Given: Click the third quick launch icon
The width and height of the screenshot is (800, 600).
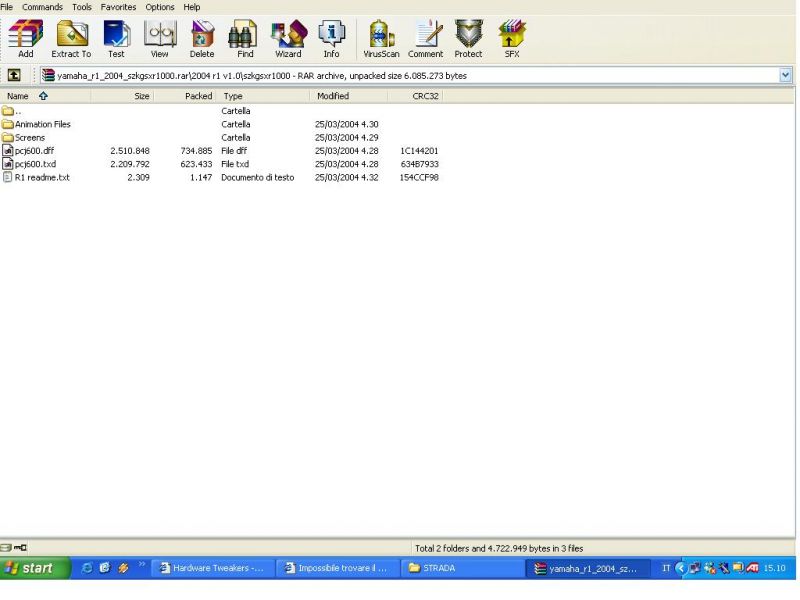Looking at the screenshot, I should click(x=123, y=567).
